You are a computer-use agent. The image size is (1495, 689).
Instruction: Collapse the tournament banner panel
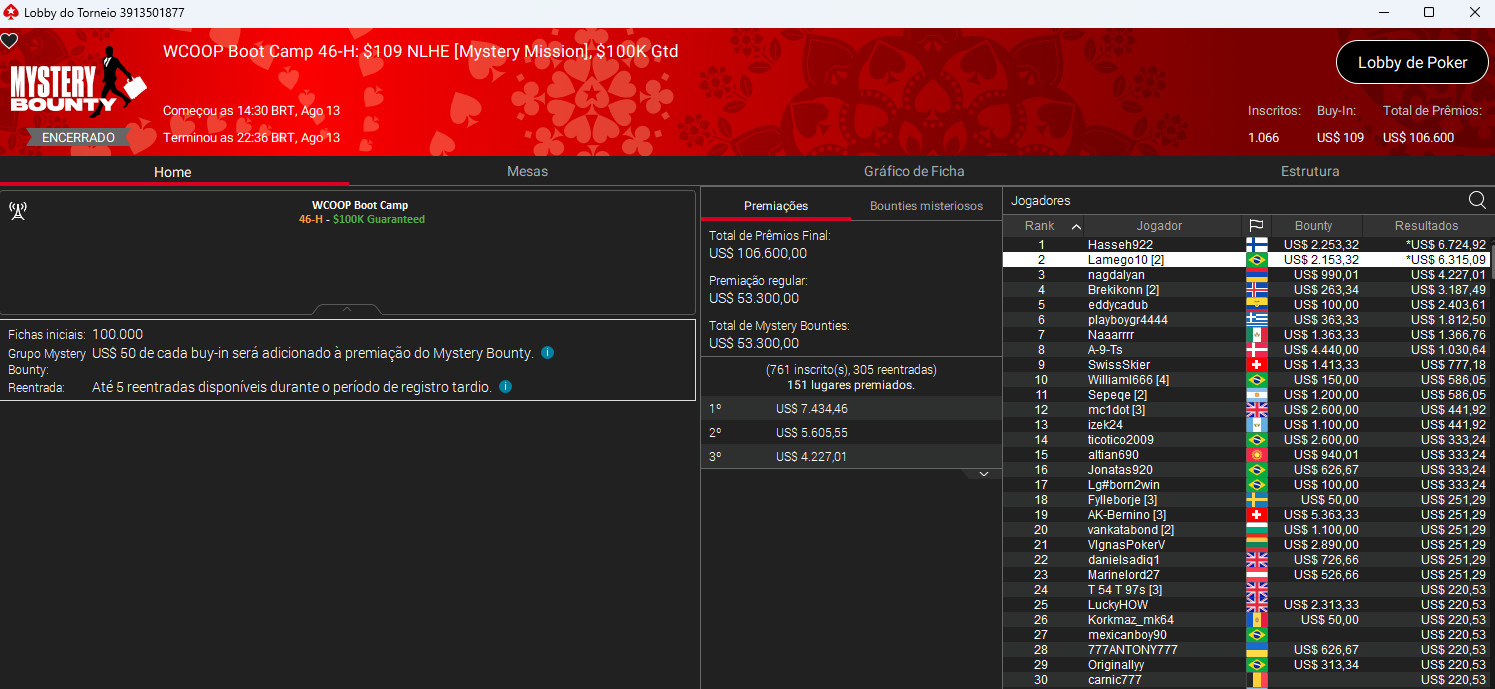(x=347, y=309)
